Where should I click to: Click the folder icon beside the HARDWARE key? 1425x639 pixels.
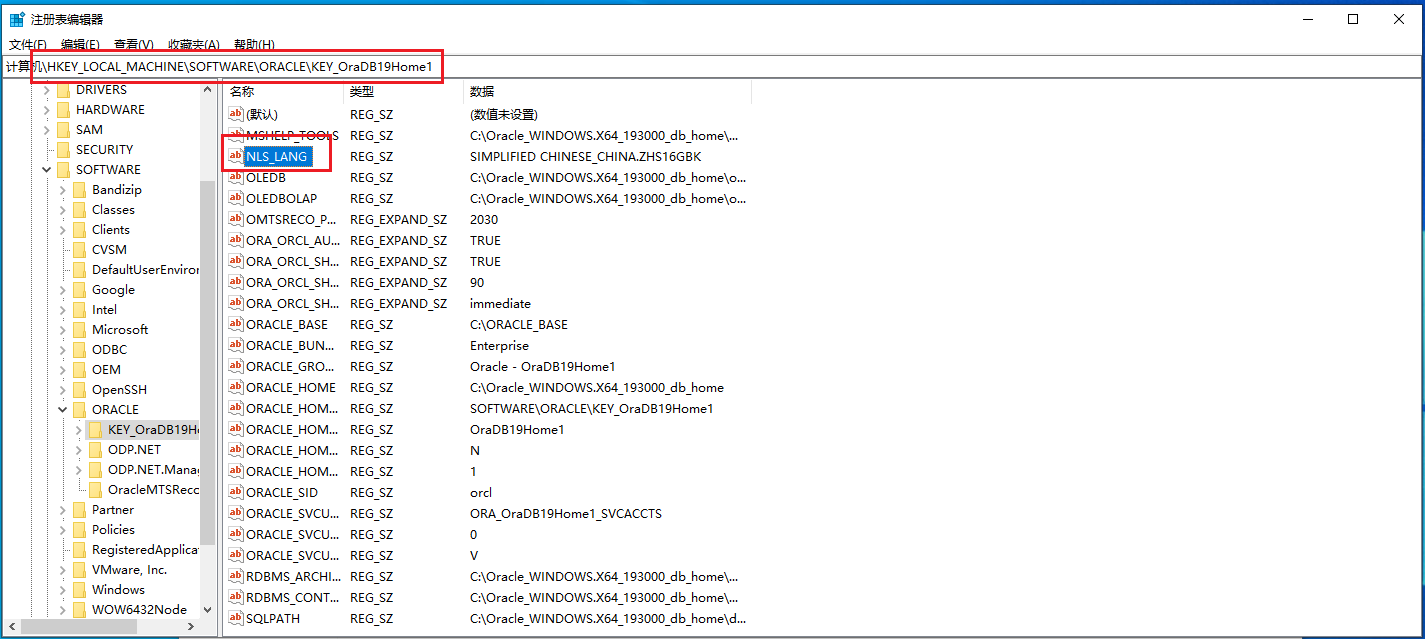[64, 110]
